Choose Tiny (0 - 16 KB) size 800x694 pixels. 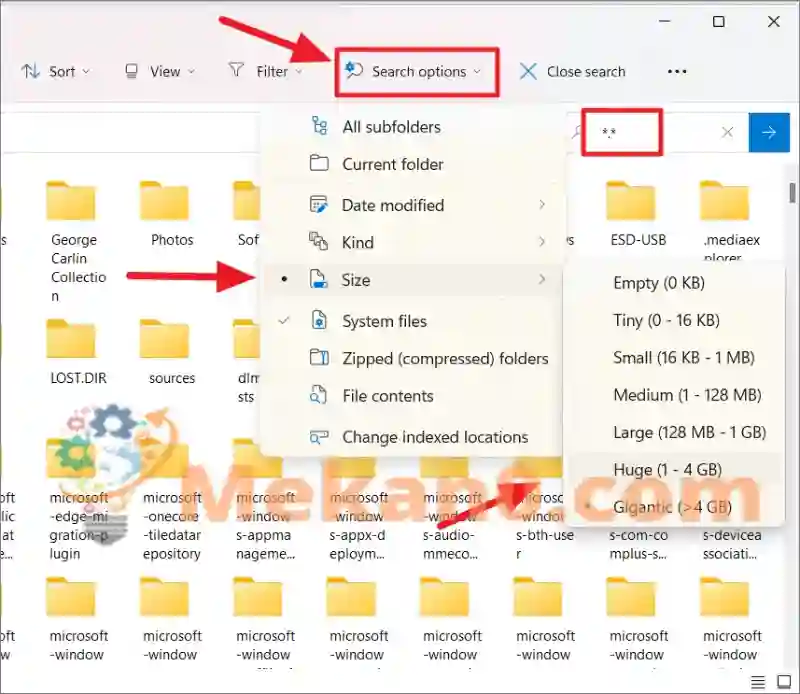[673, 320]
